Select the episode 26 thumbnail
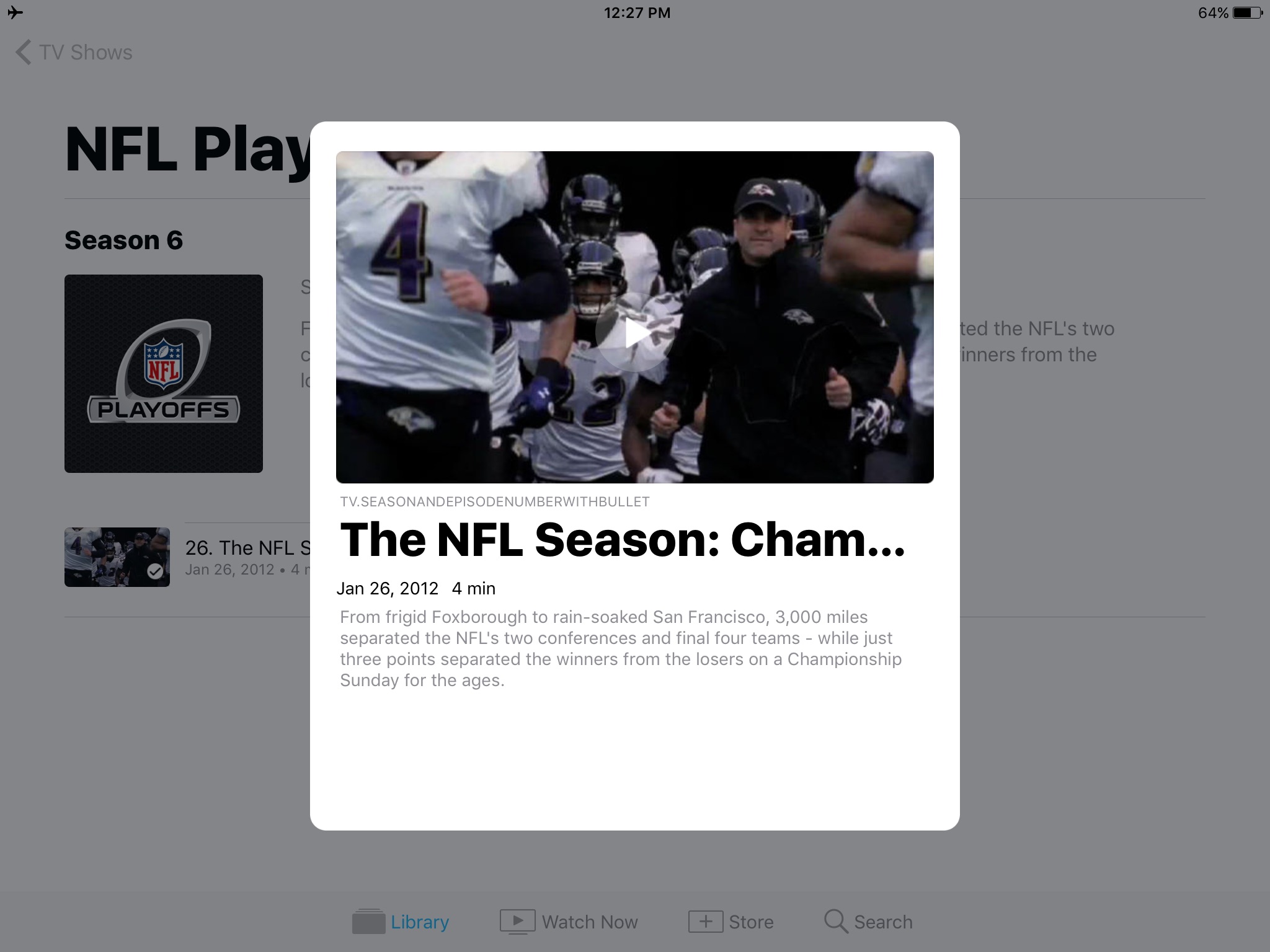The width and height of the screenshot is (1270, 952). tap(117, 557)
